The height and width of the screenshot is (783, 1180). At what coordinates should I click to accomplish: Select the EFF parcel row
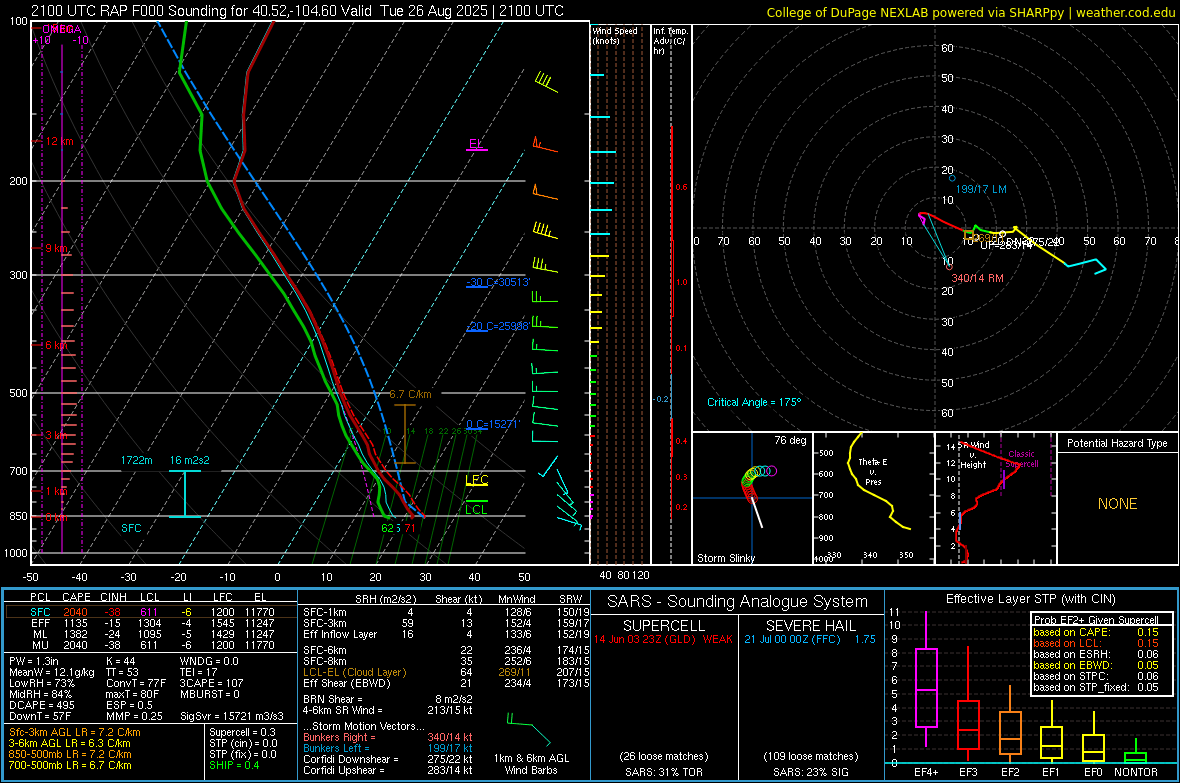click(151, 623)
